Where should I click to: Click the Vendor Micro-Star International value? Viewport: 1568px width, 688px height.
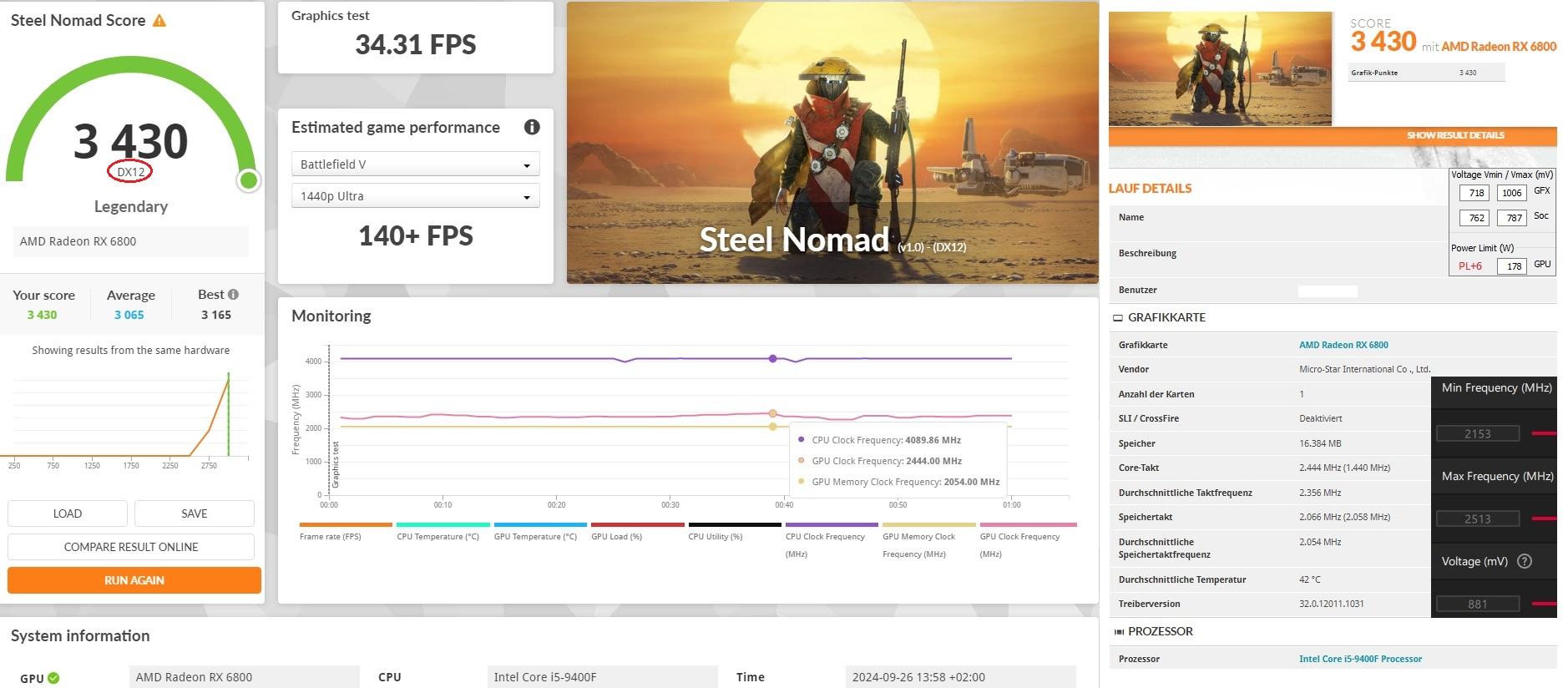(x=1364, y=369)
